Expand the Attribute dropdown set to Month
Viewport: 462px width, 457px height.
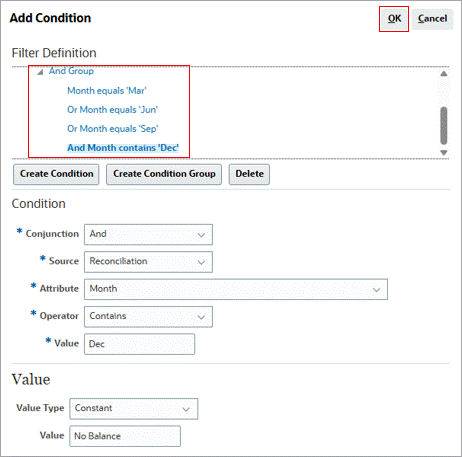click(x=236, y=289)
